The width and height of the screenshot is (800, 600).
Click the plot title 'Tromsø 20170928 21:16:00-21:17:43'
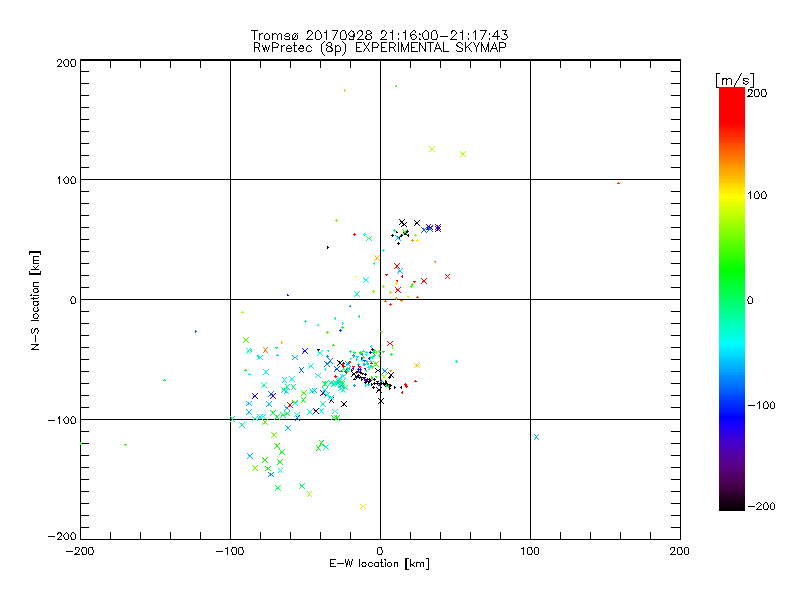coord(379,35)
